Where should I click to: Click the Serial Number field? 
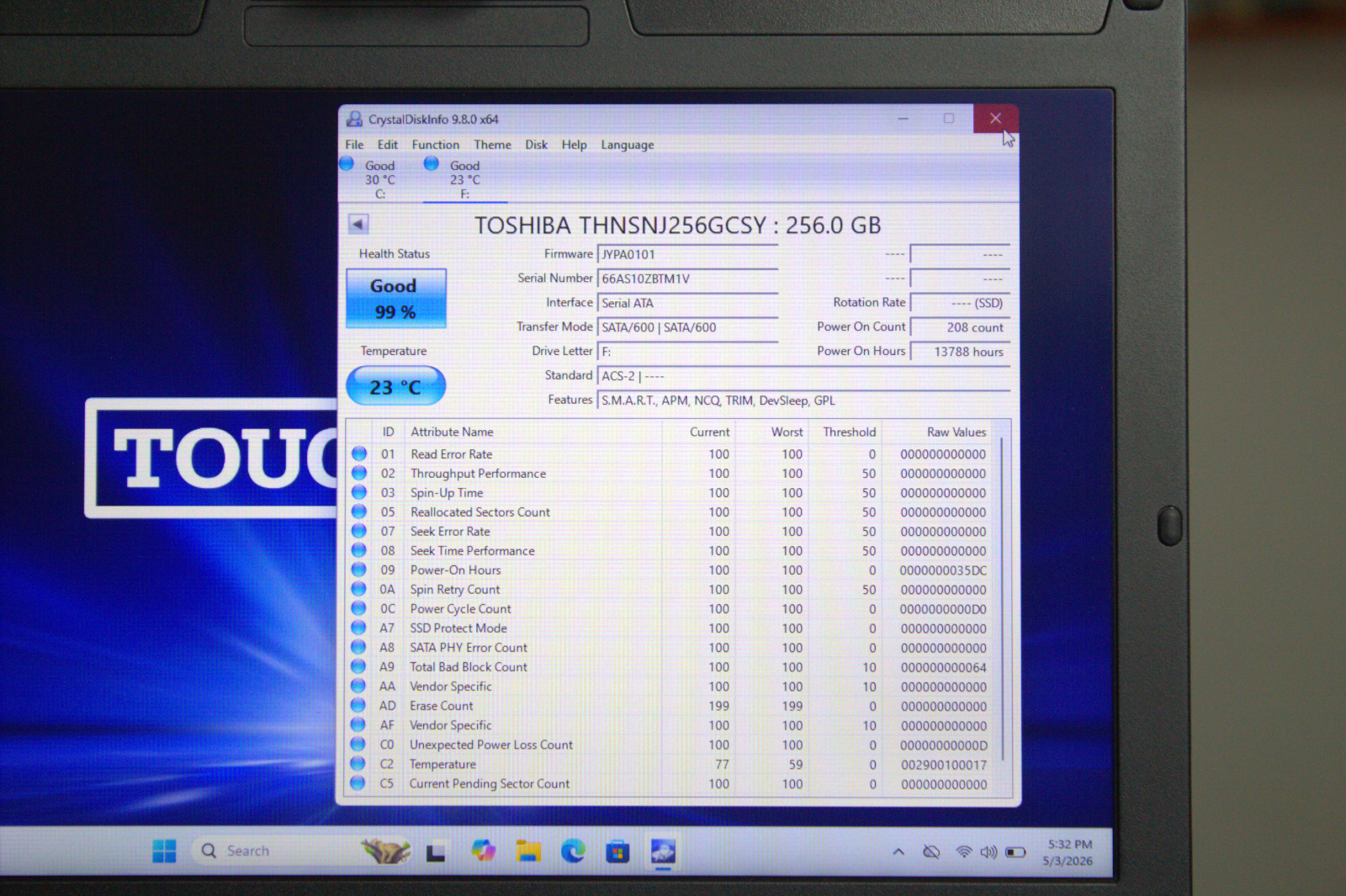click(x=687, y=278)
